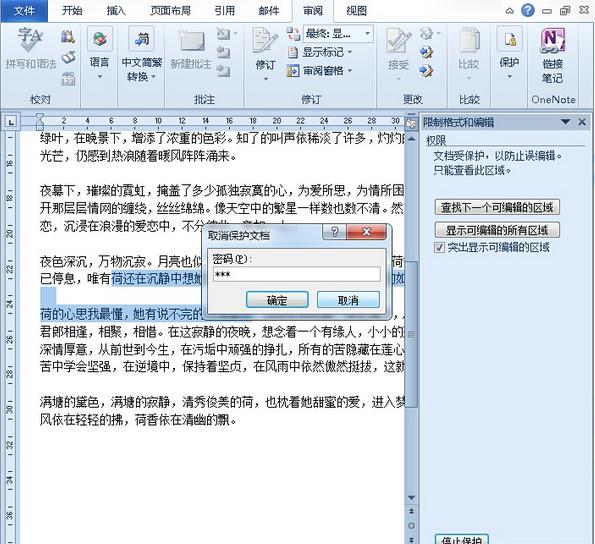Switch to the 引用 tab
The image size is (595, 544).
[225, 11]
